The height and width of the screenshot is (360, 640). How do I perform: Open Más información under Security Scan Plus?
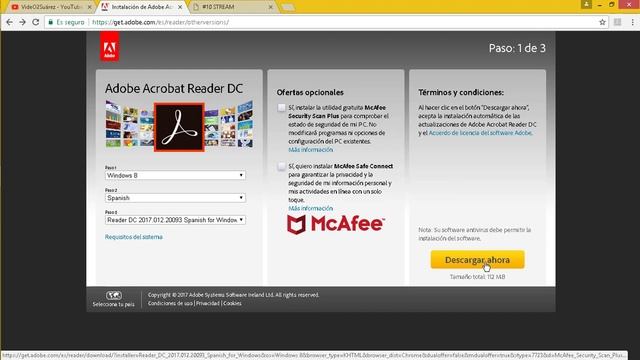[311, 150]
